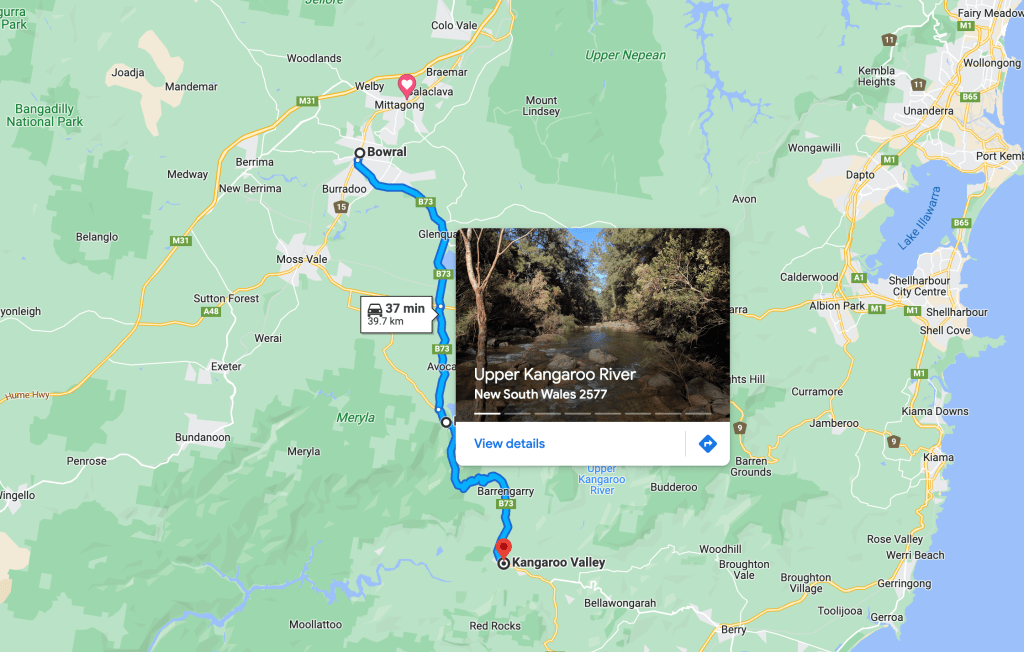Click the B73 shield near Barrengarry
Image resolution: width=1024 pixels, height=652 pixels.
pyautogui.click(x=505, y=504)
